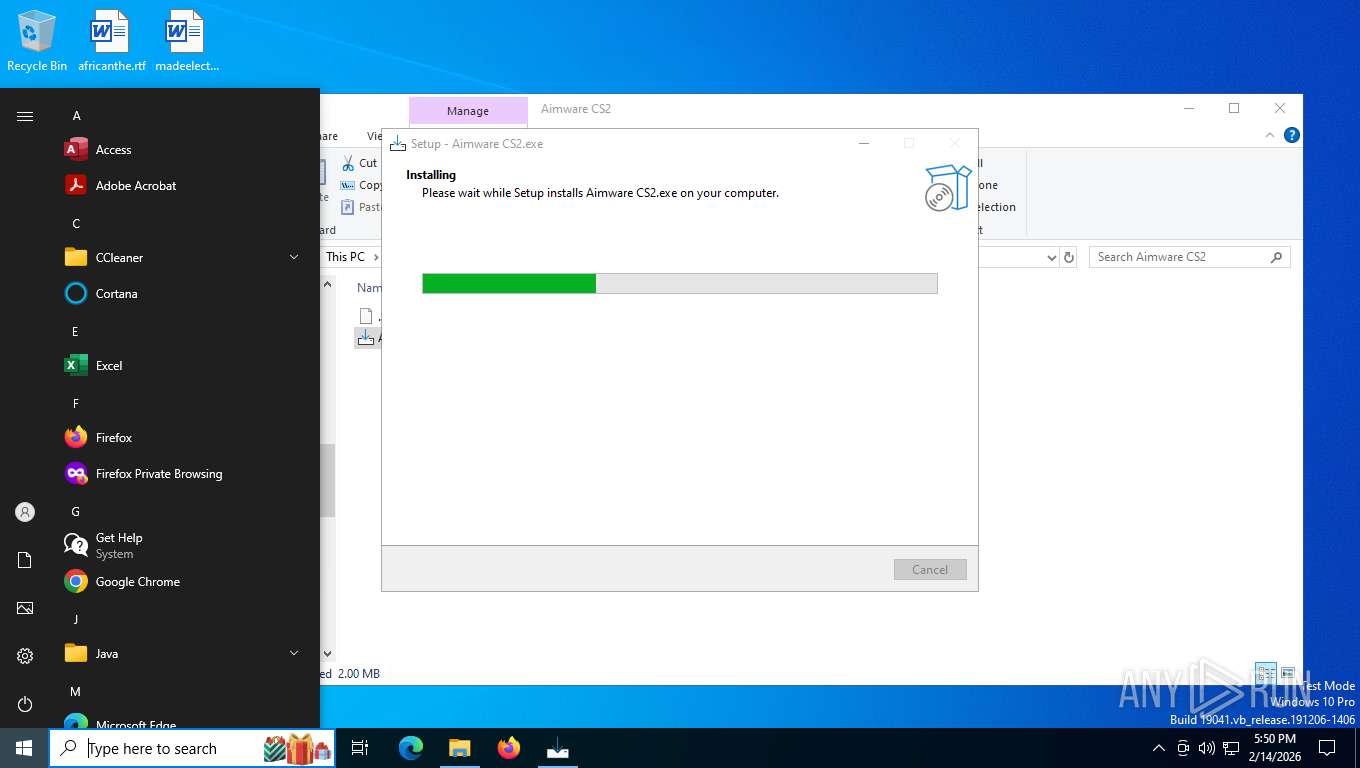Image resolution: width=1360 pixels, height=768 pixels.
Task: Show hidden system tray icons
Action: click(1159, 748)
